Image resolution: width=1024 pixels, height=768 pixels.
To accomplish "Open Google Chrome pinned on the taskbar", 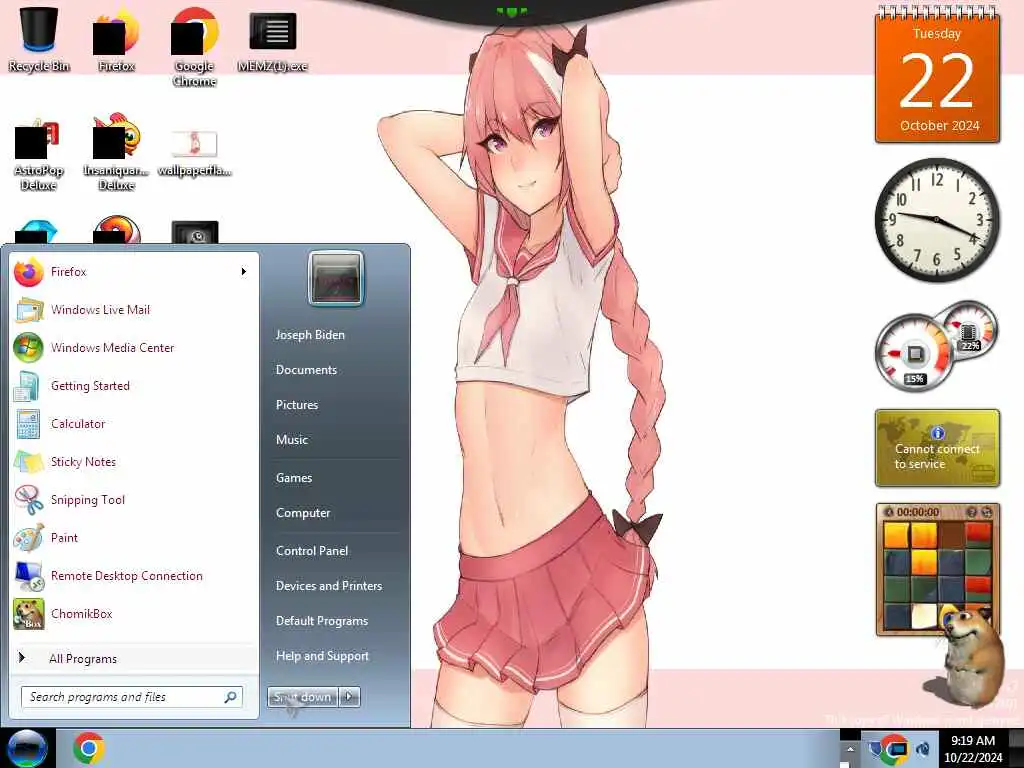I will click(x=89, y=748).
